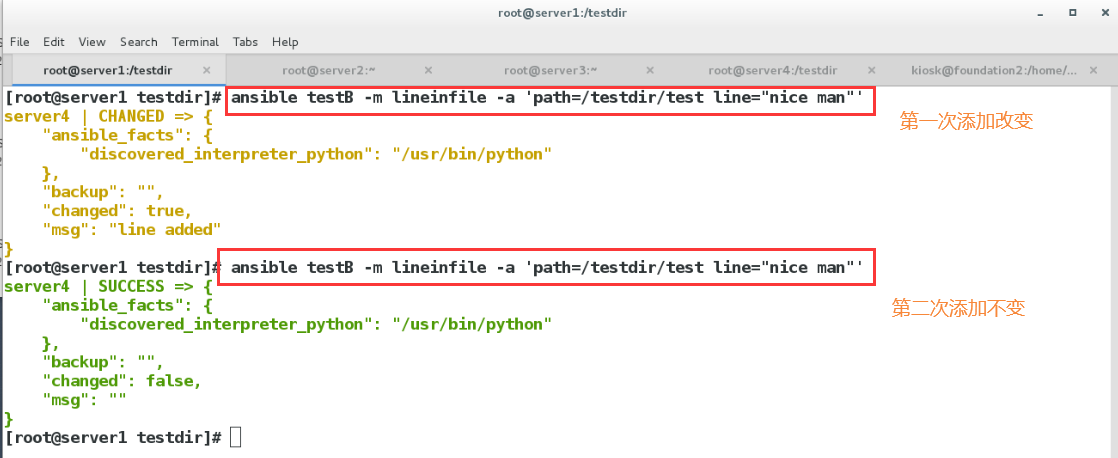The height and width of the screenshot is (458, 1118).
Task: Open the Help menu
Action: pos(285,42)
